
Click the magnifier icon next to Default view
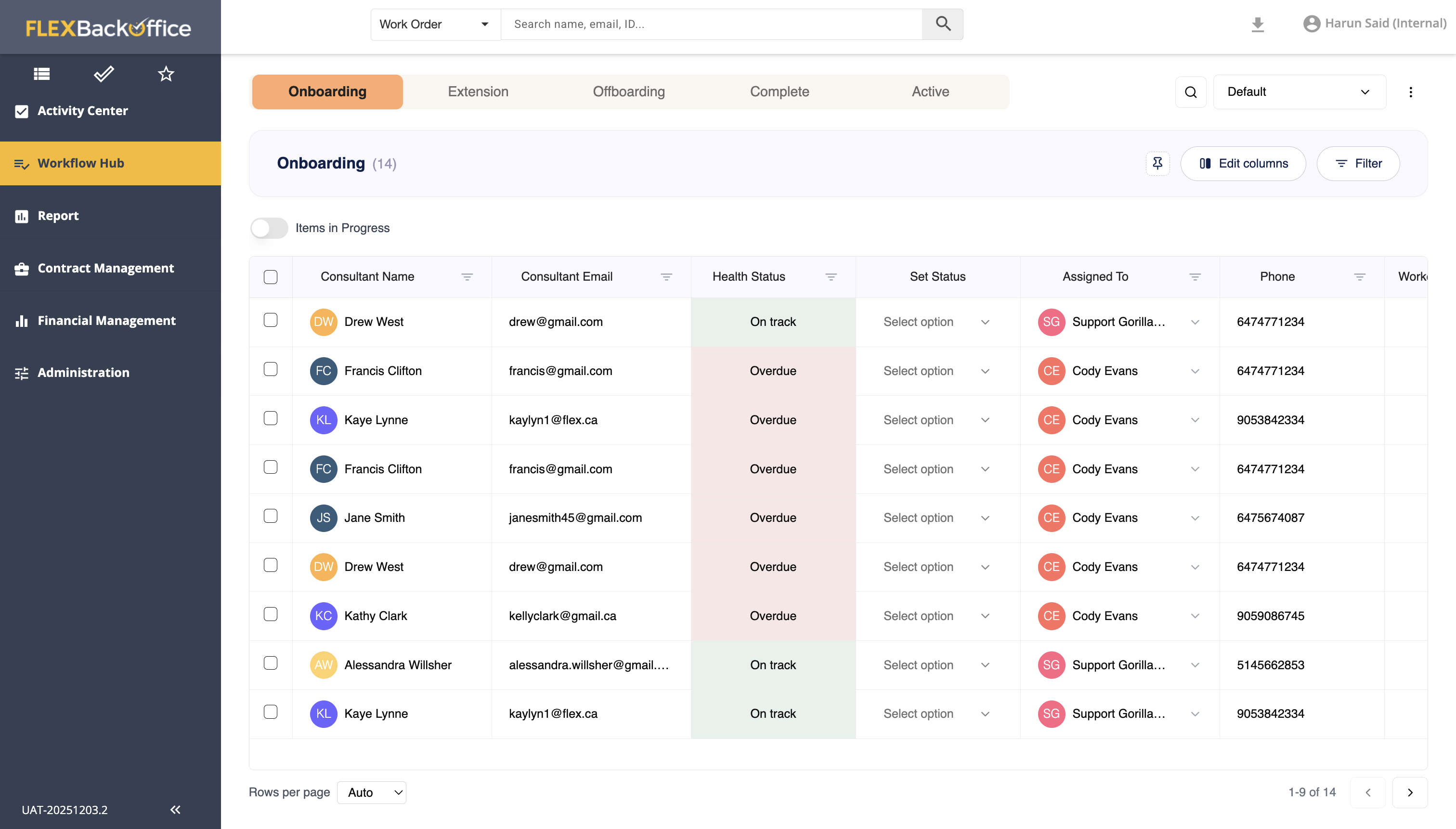pyautogui.click(x=1191, y=91)
